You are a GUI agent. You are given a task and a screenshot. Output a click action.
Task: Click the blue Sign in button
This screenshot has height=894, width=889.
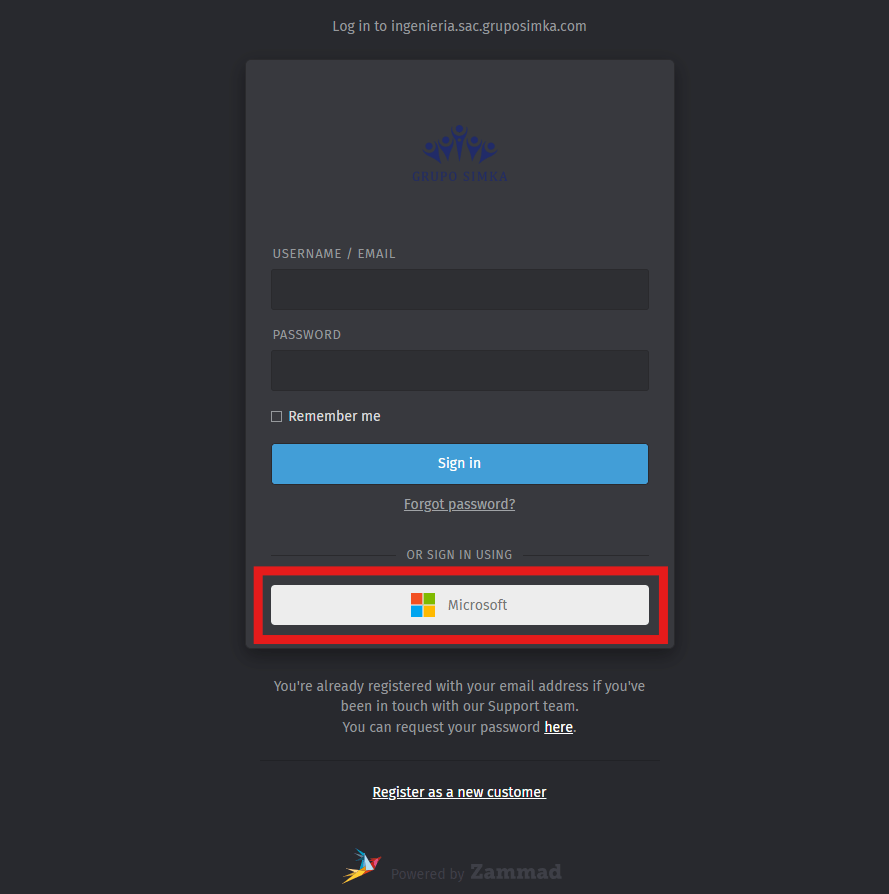click(x=460, y=464)
